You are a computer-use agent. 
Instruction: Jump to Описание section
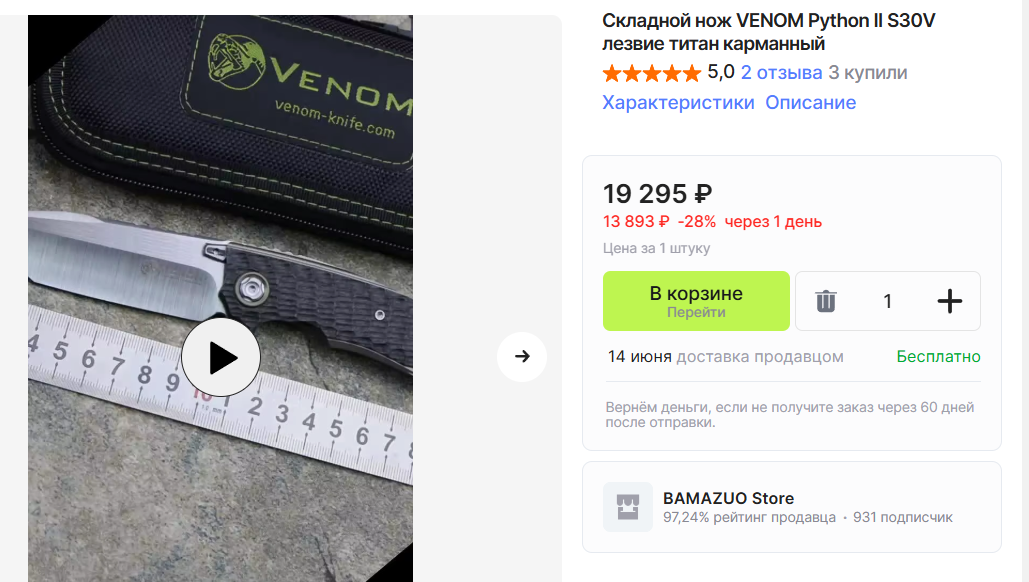810,102
